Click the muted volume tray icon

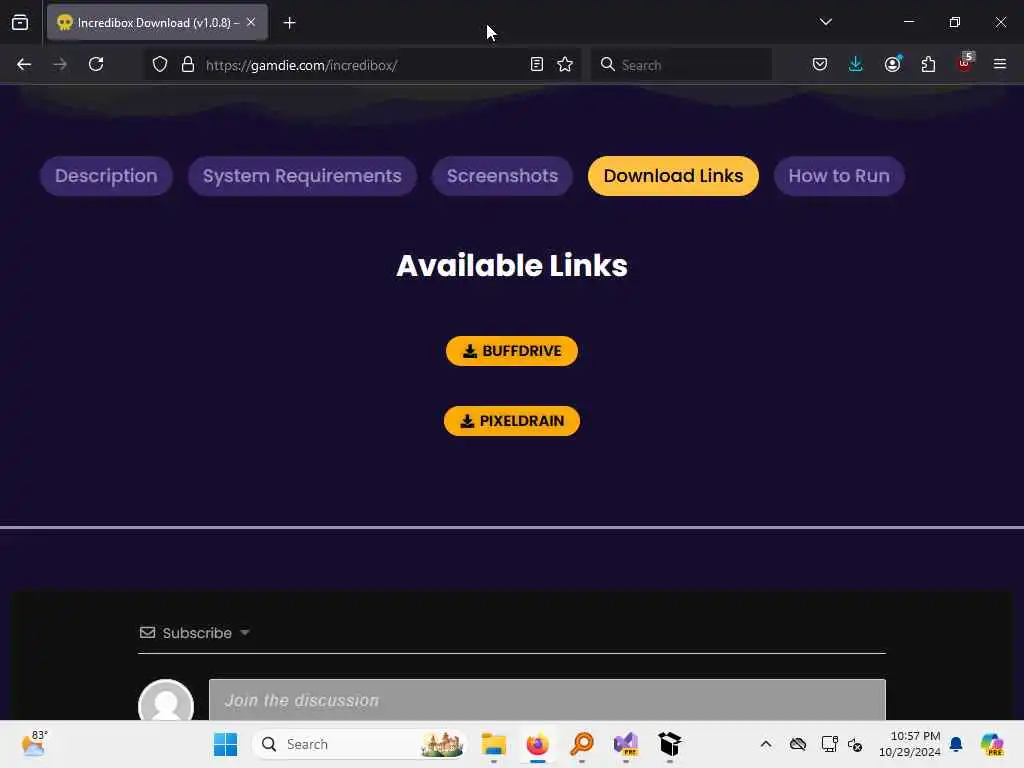[855, 744]
